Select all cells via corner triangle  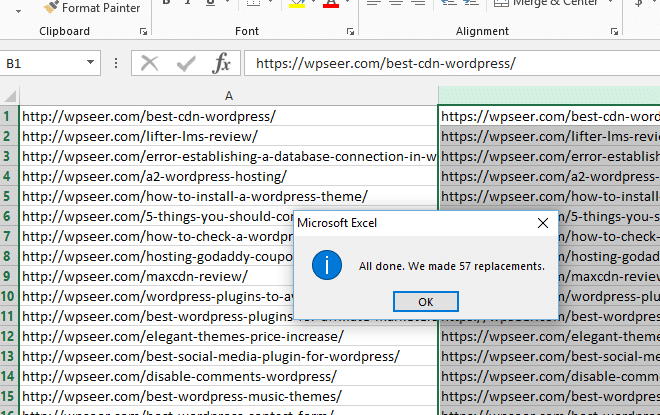click(10, 96)
